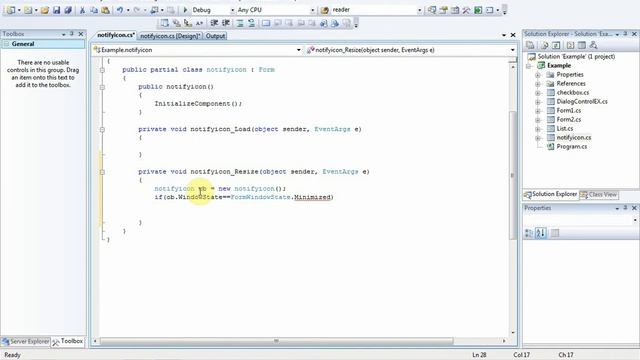Image resolution: width=640 pixels, height=360 pixels.
Task: Collapse the notifyicon_Load method outline
Action: coord(102,130)
